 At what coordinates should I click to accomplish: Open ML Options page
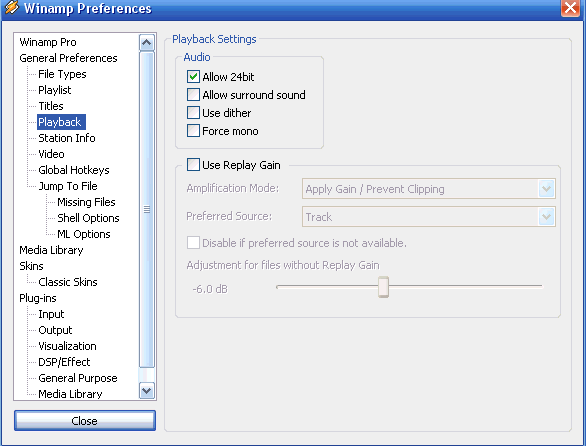coord(84,234)
